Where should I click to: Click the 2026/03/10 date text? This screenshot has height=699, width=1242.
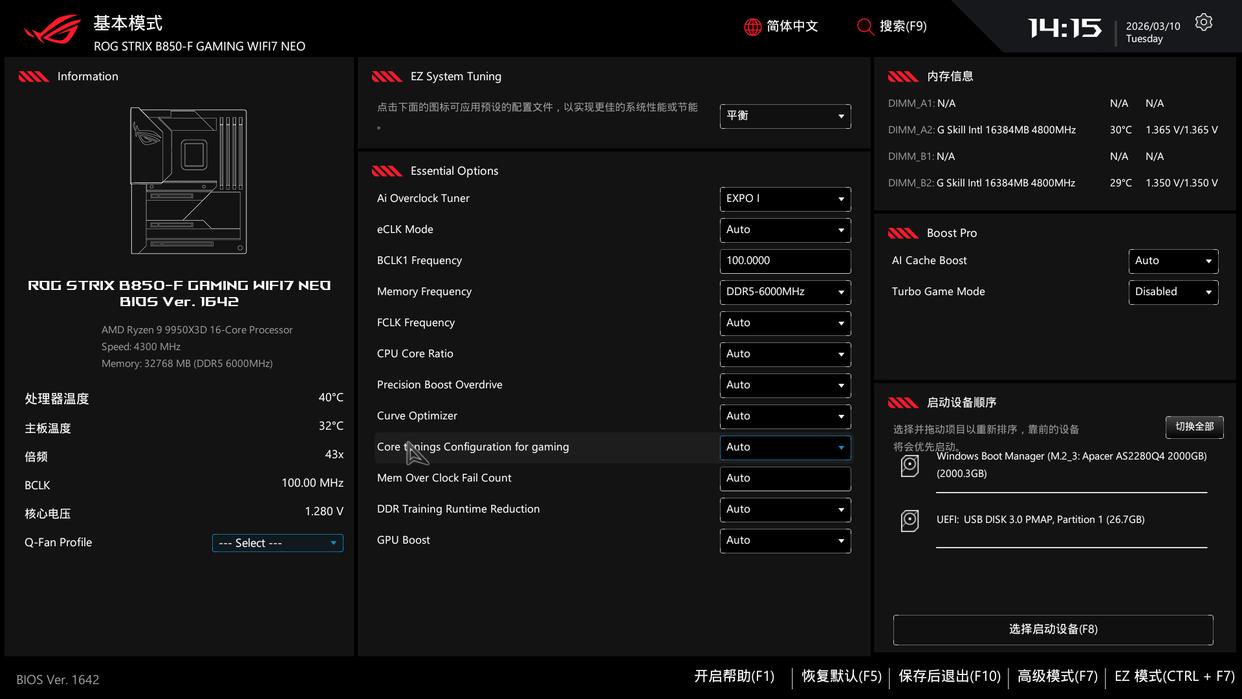tap(1153, 26)
